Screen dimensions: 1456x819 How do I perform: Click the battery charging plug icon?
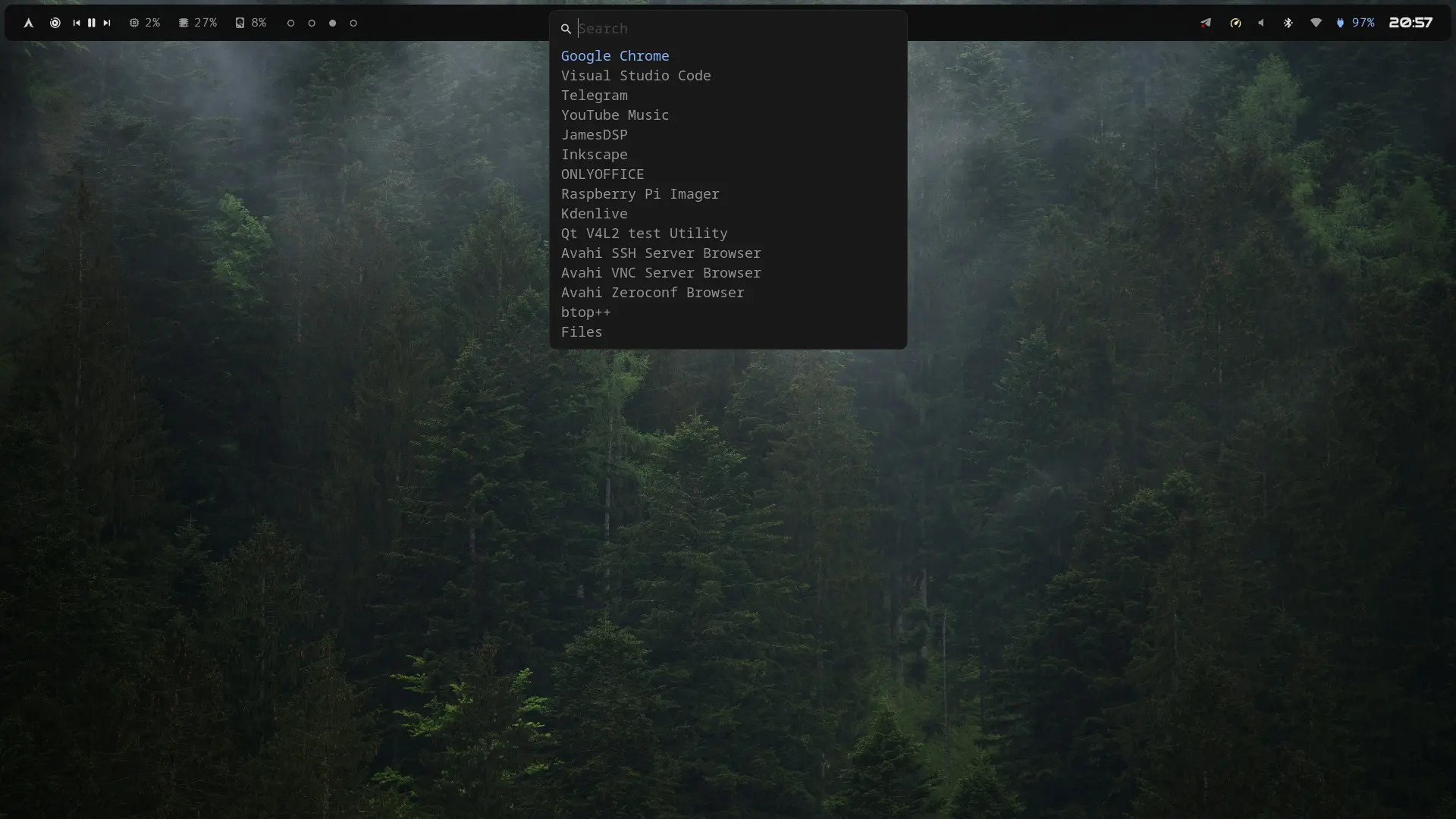pyautogui.click(x=1340, y=23)
